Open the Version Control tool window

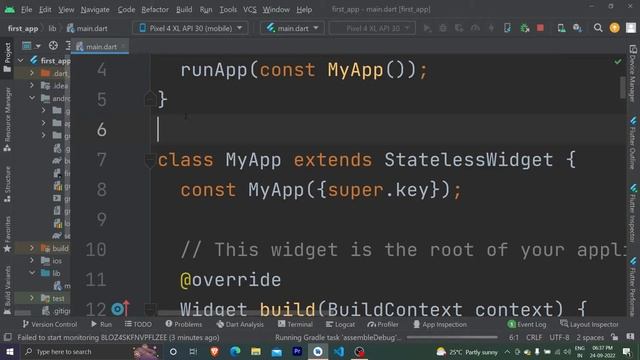pos(50,324)
